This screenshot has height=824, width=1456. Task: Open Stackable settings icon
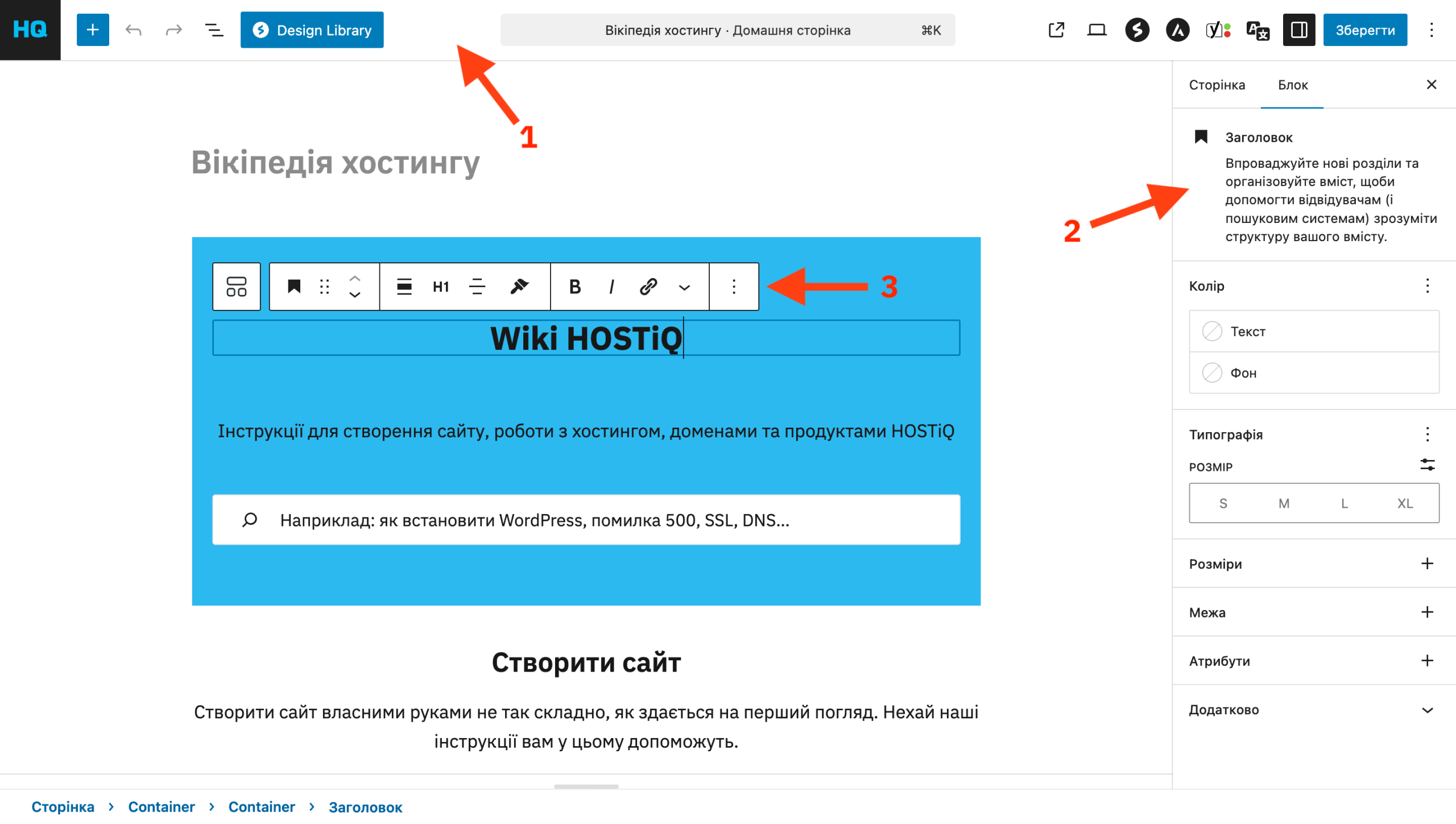point(1137,30)
